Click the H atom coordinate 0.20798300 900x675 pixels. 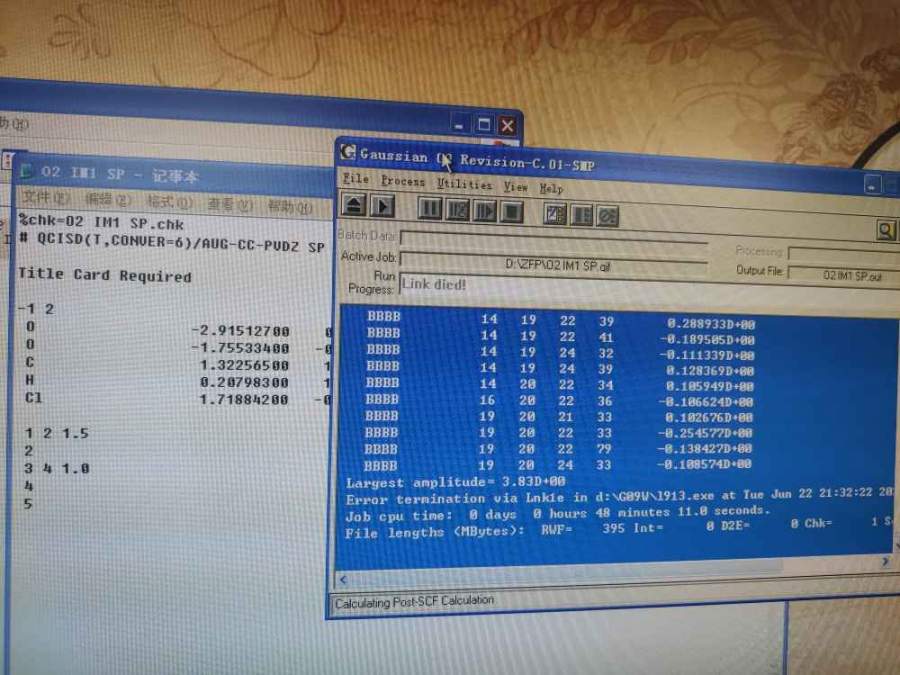[x=244, y=382]
